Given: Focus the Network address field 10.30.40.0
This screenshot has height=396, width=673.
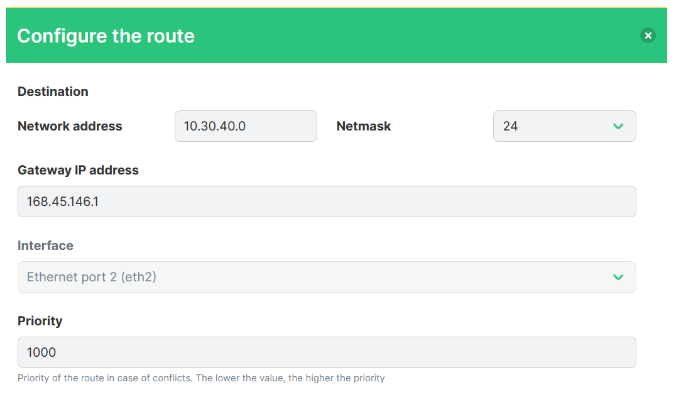Looking at the screenshot, I should [x=246, y=126].
